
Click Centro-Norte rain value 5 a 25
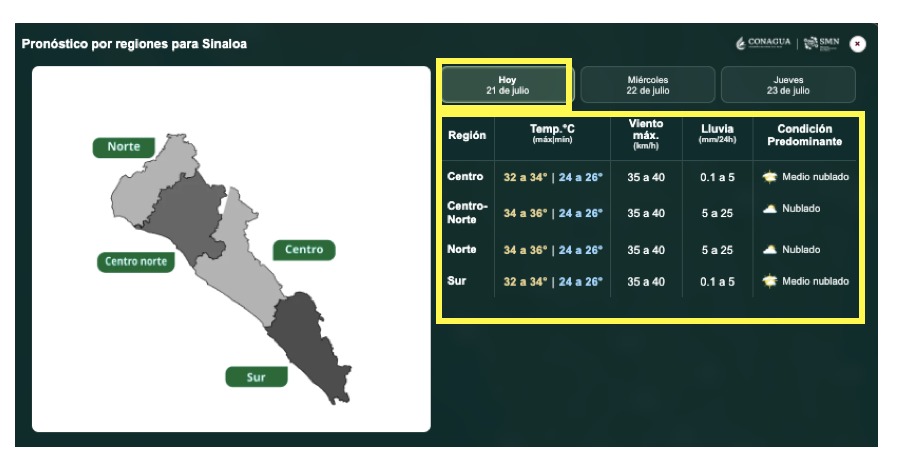(x=717, y=213)
